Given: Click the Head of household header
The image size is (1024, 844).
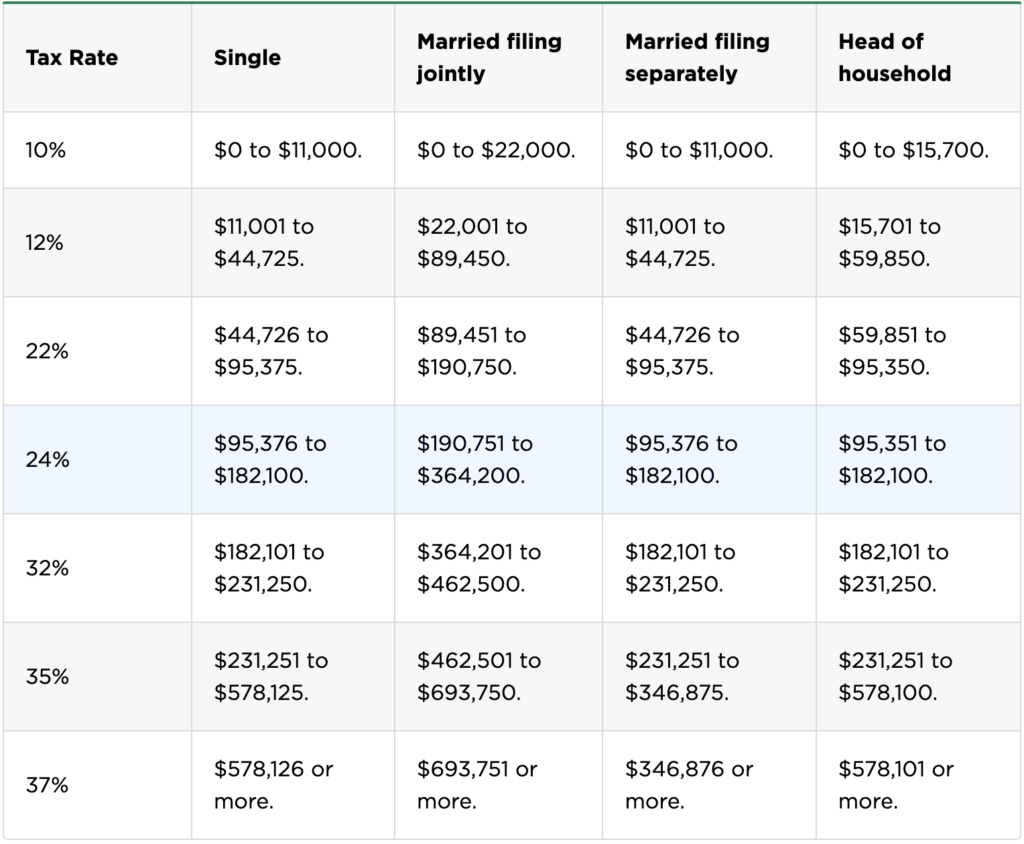Looking at the screenshot, I should [894, 58].
